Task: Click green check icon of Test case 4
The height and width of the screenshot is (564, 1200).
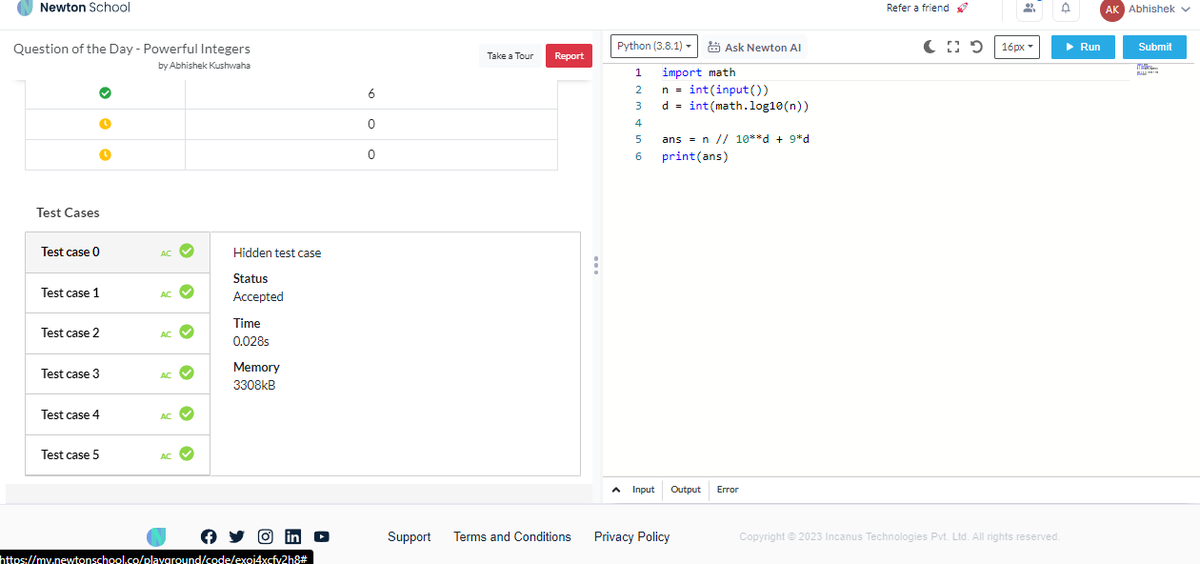Action: [186, 414]
